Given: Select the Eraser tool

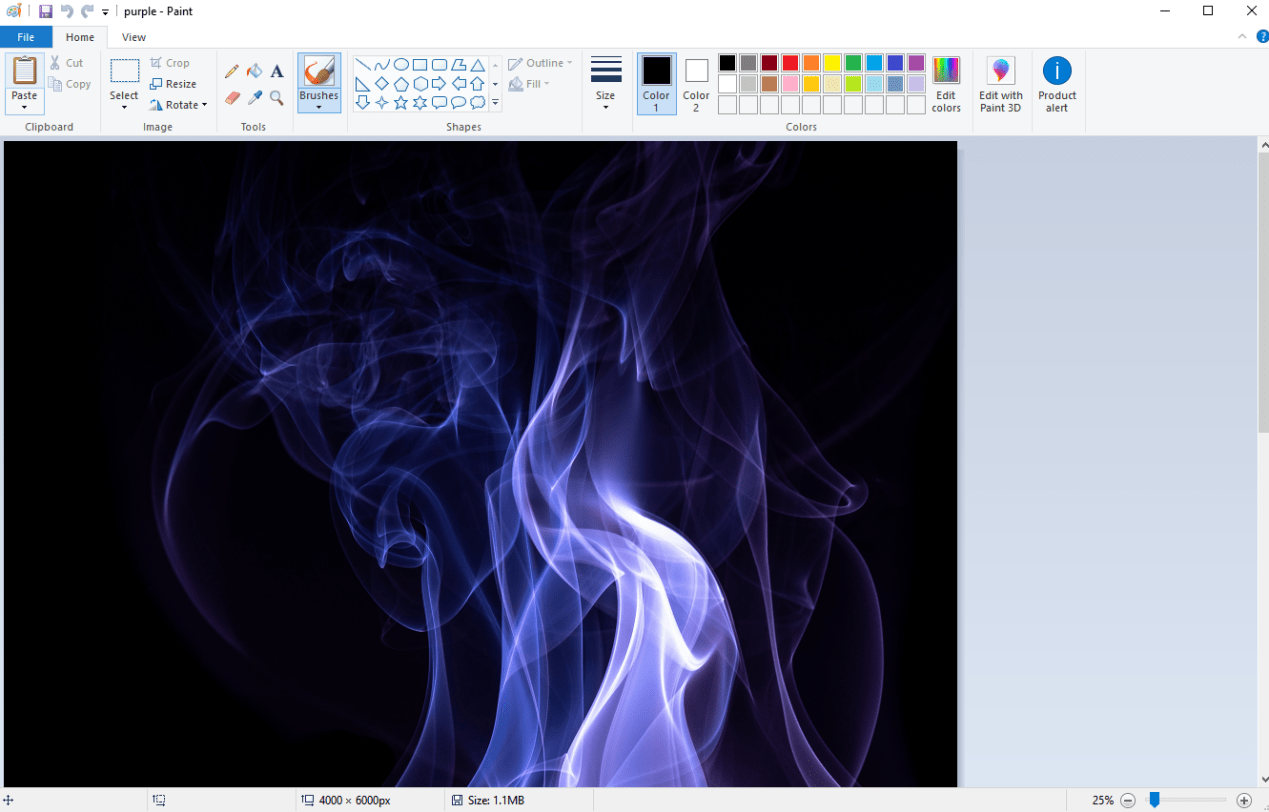Looking at the screenshot, I should click(232, 98).
